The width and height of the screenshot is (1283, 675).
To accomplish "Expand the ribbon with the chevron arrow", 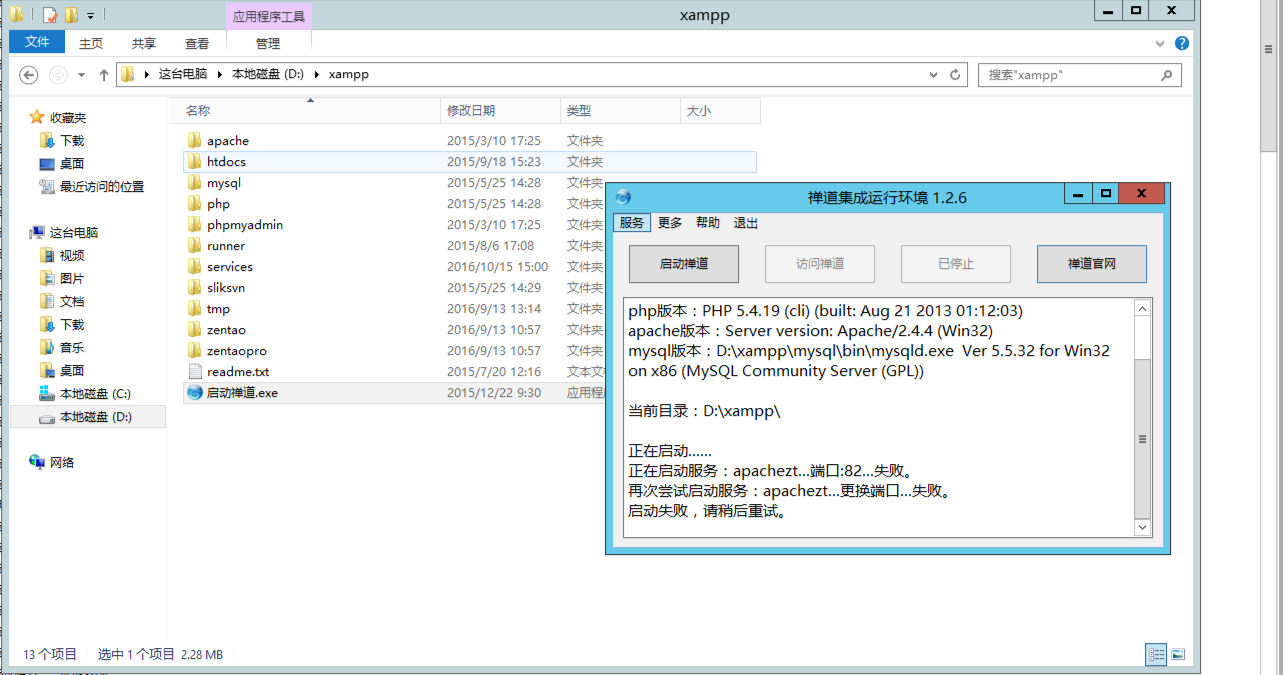I will point(1160,43).
